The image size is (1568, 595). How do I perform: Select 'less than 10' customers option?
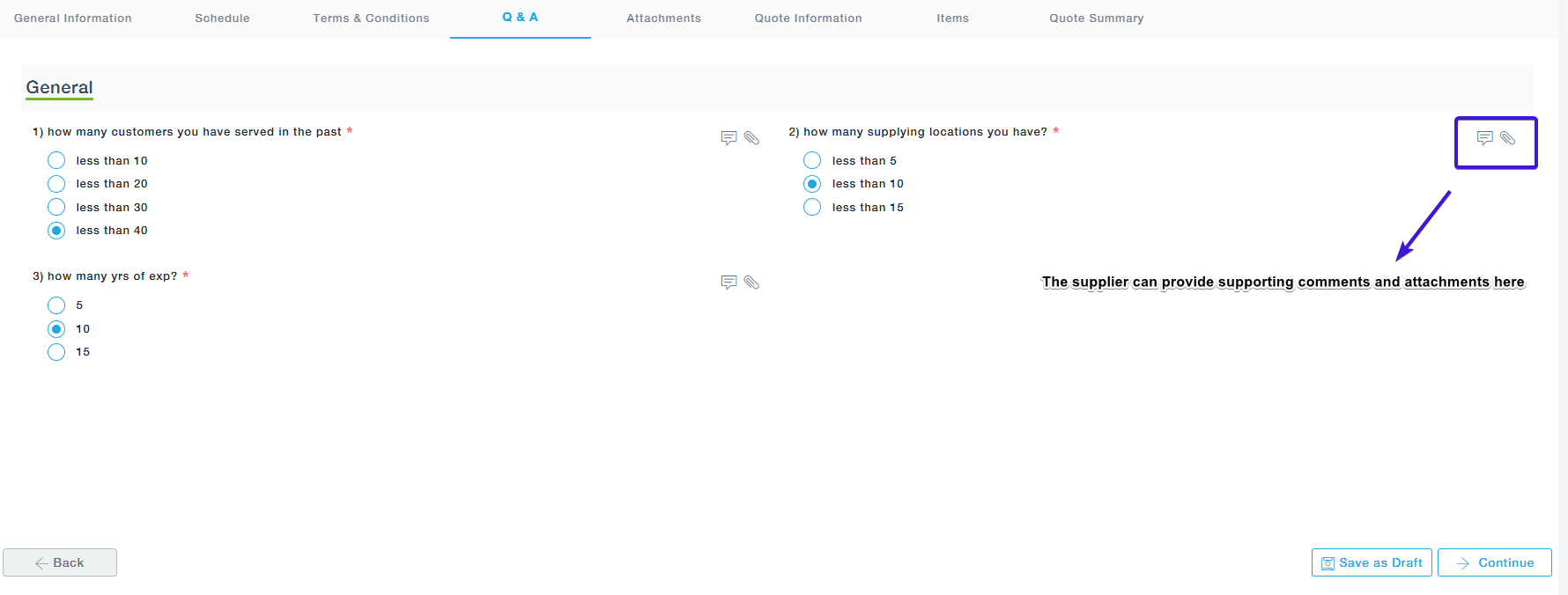(x=56, y=160)
